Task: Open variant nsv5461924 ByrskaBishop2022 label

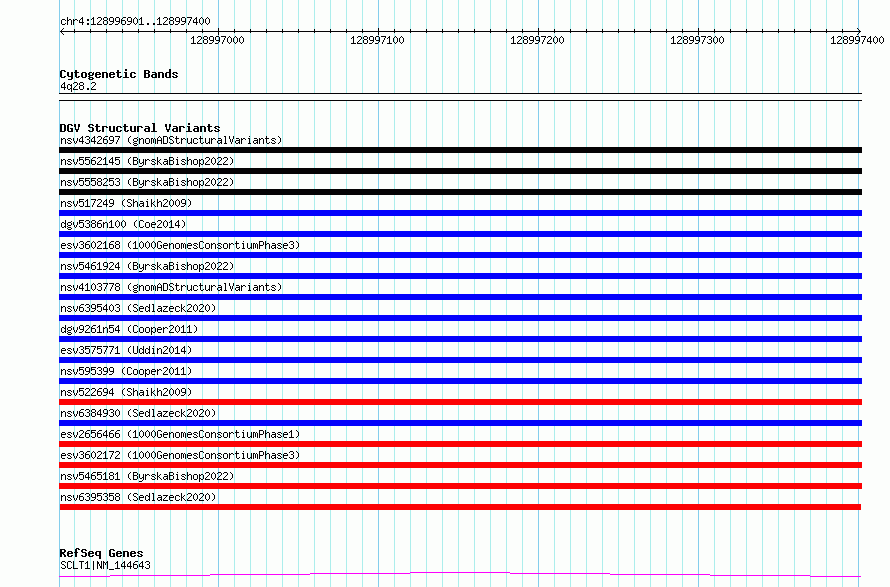Action: [x=147, y=266]
